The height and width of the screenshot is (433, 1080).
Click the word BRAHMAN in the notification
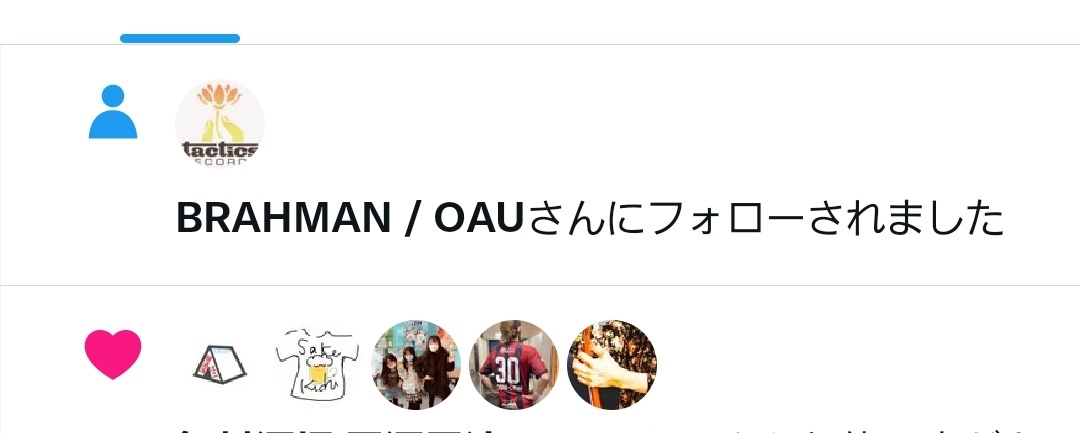coord(284,218)
